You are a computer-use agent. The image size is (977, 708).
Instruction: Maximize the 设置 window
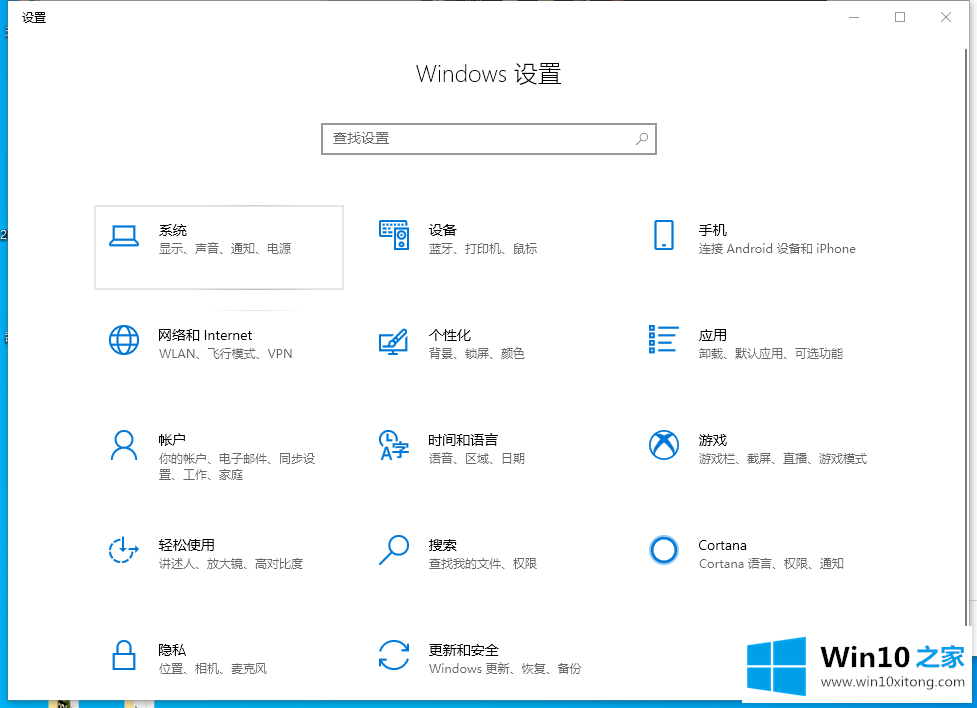click(x=900, y=17)
